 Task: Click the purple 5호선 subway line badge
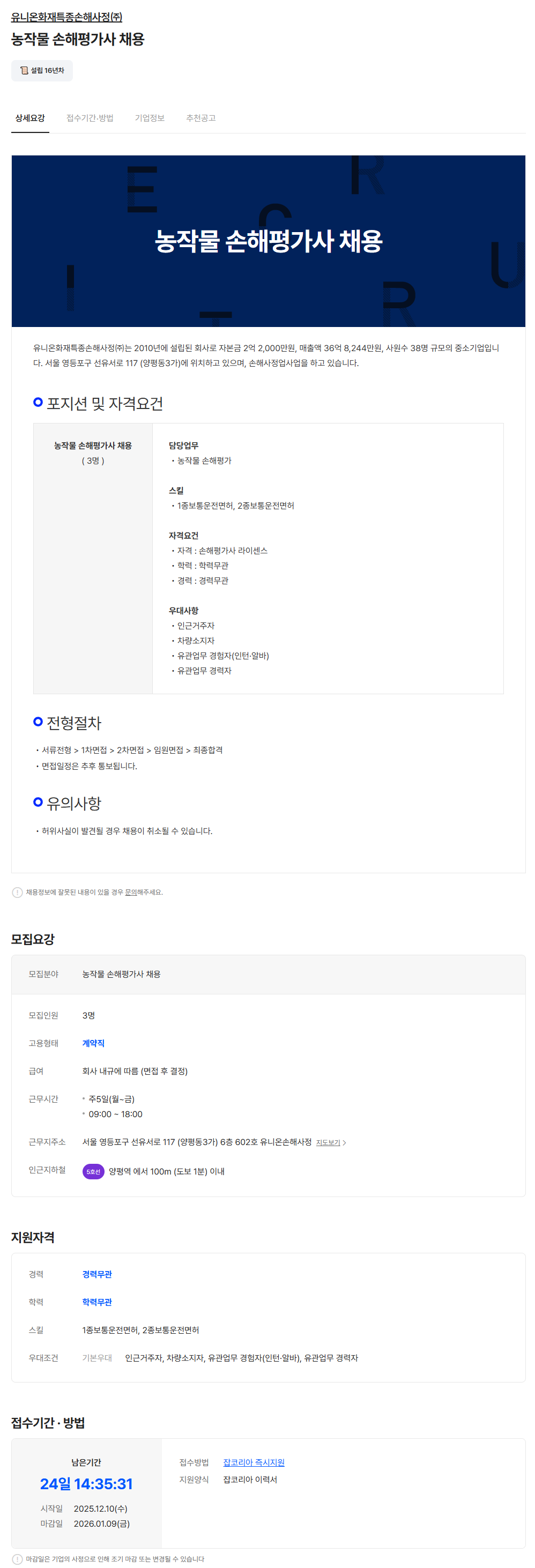pos(93,1171)
